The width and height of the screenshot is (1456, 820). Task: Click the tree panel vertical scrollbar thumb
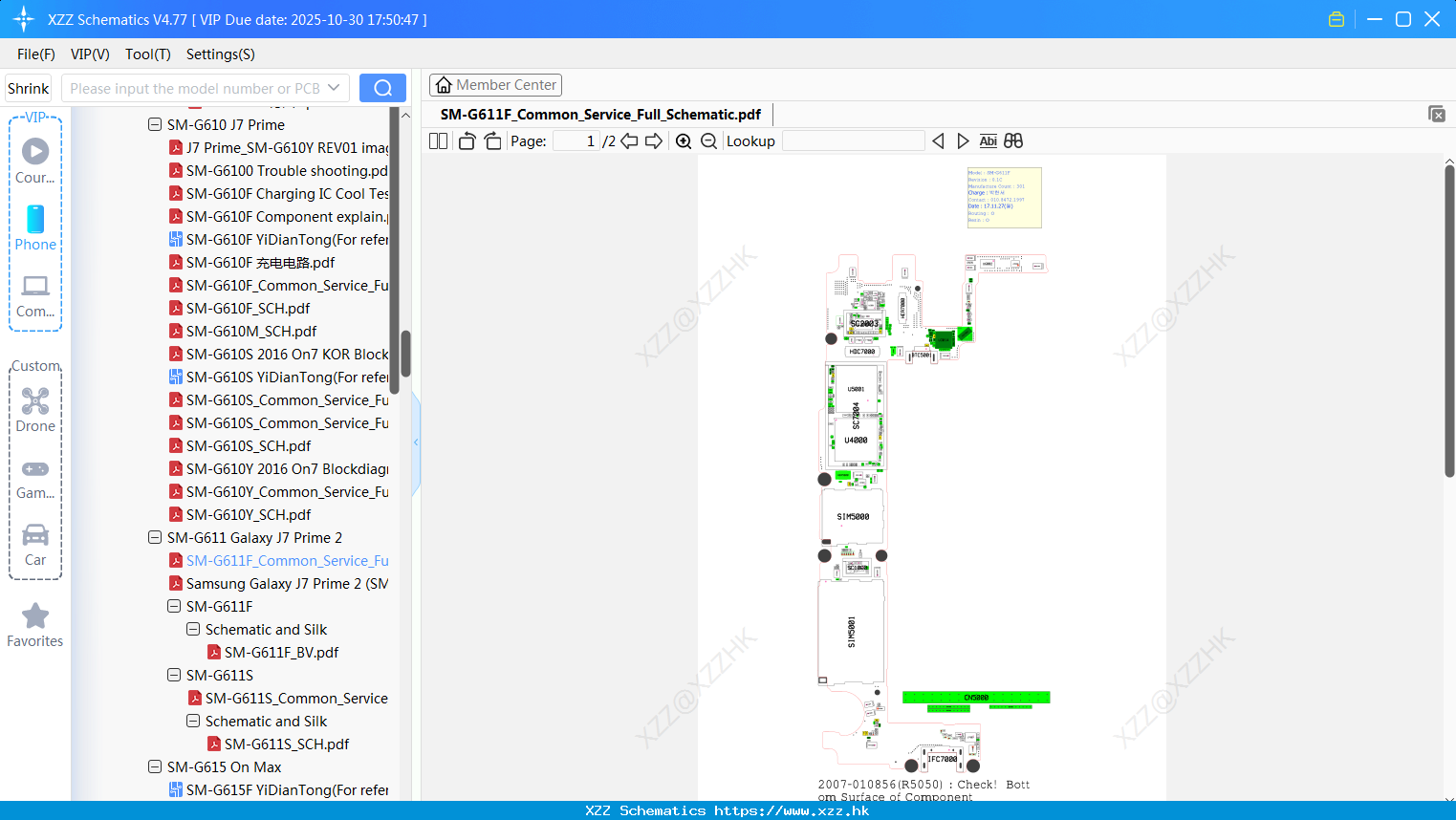click(405, 354)
